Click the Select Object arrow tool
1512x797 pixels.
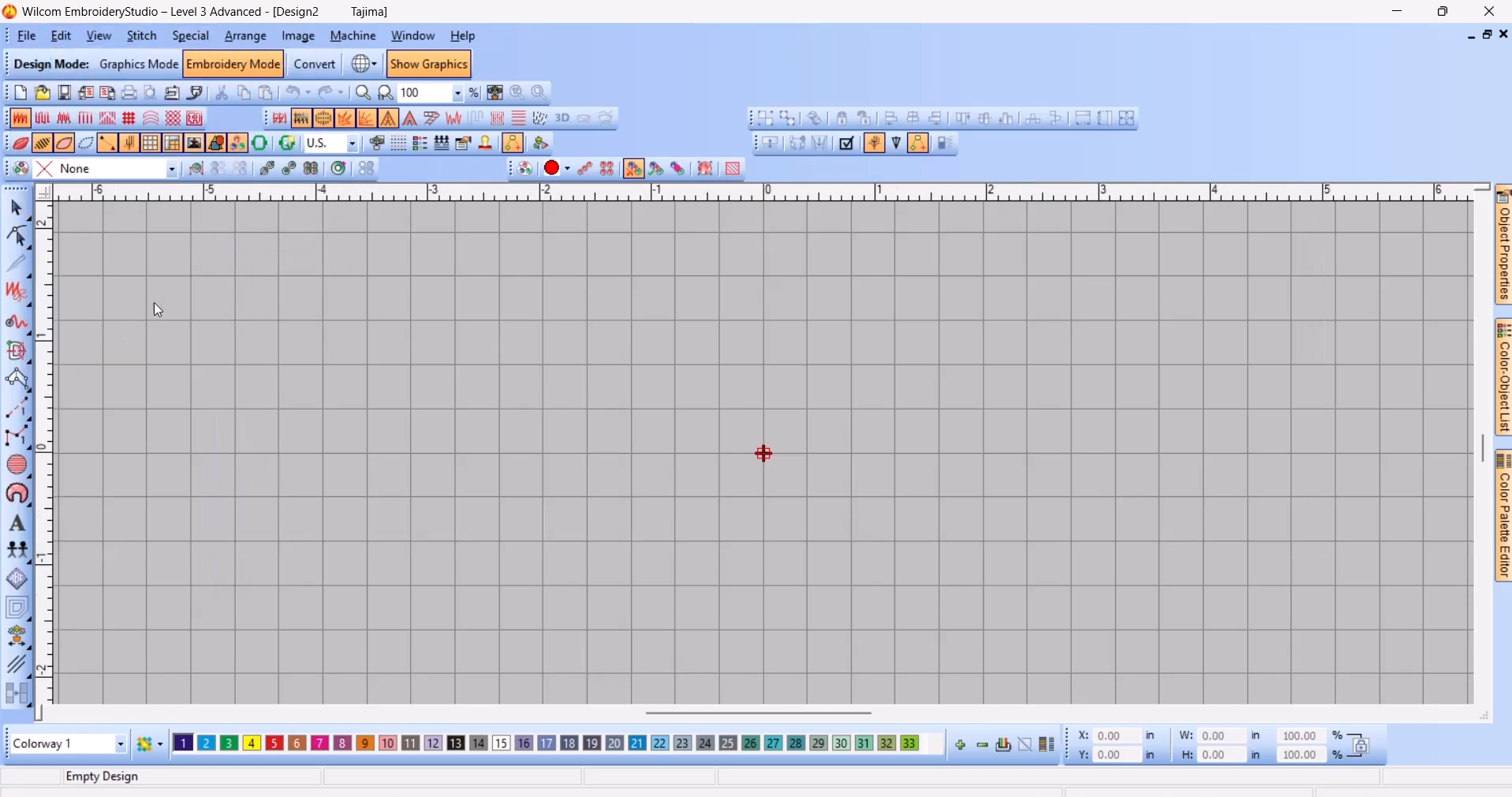click(x=17, y=208)
